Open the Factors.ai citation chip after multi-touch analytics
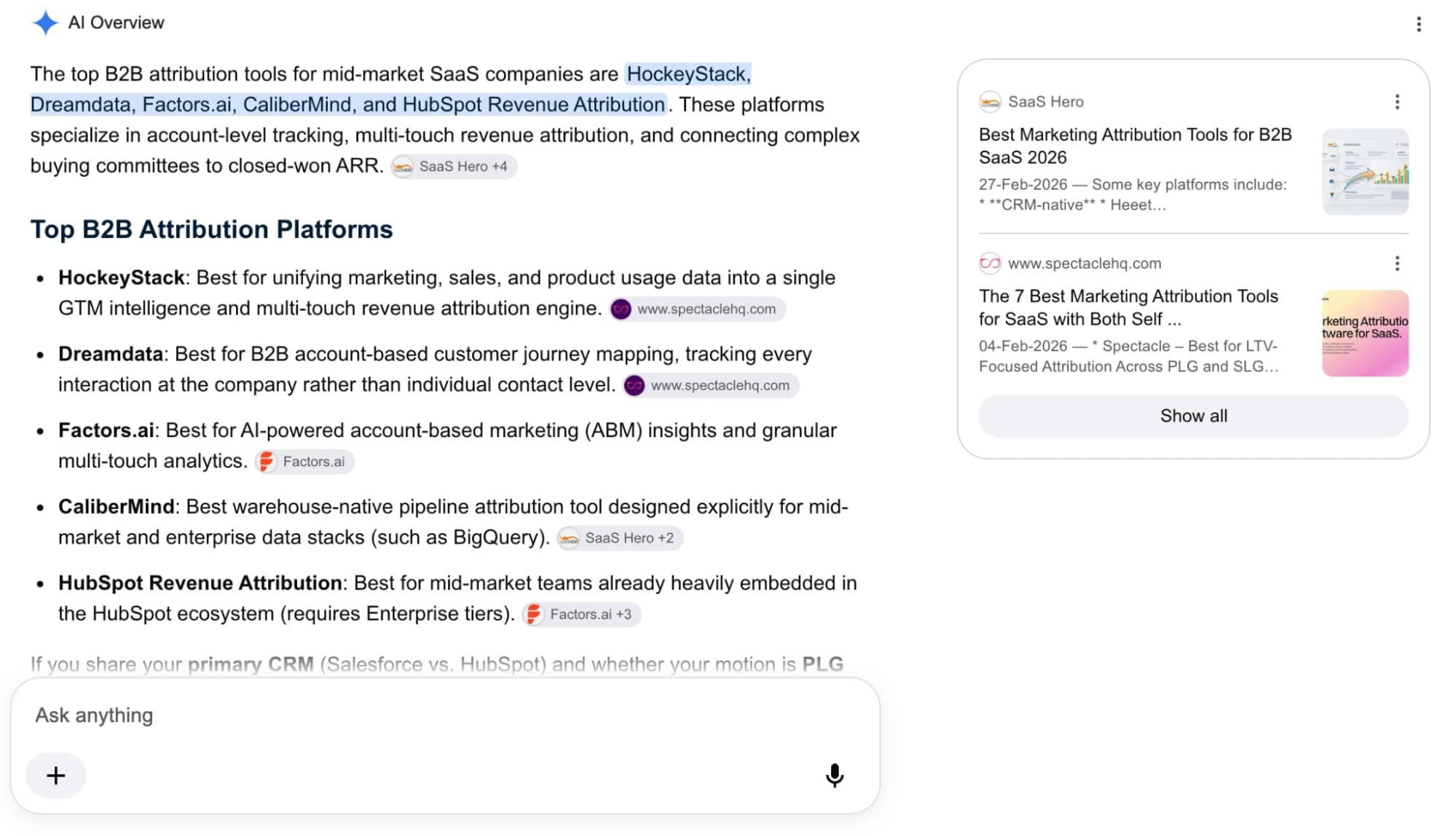The image size is (1456, 836). click(x=304, y=462)
